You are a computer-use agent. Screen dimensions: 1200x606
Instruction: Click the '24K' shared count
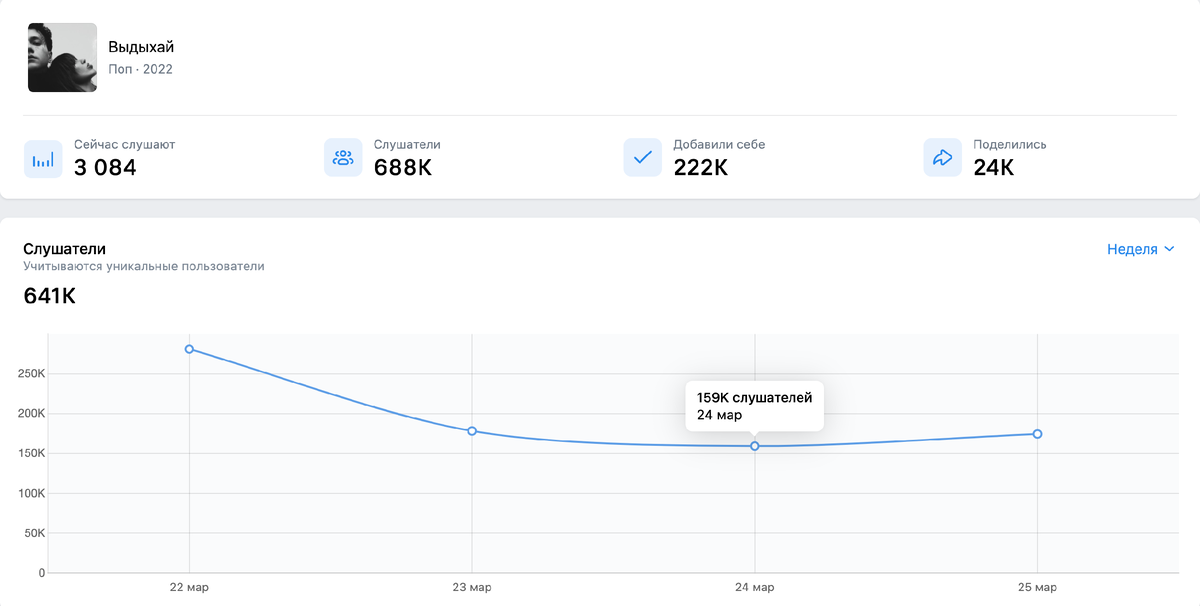point(994,168)
